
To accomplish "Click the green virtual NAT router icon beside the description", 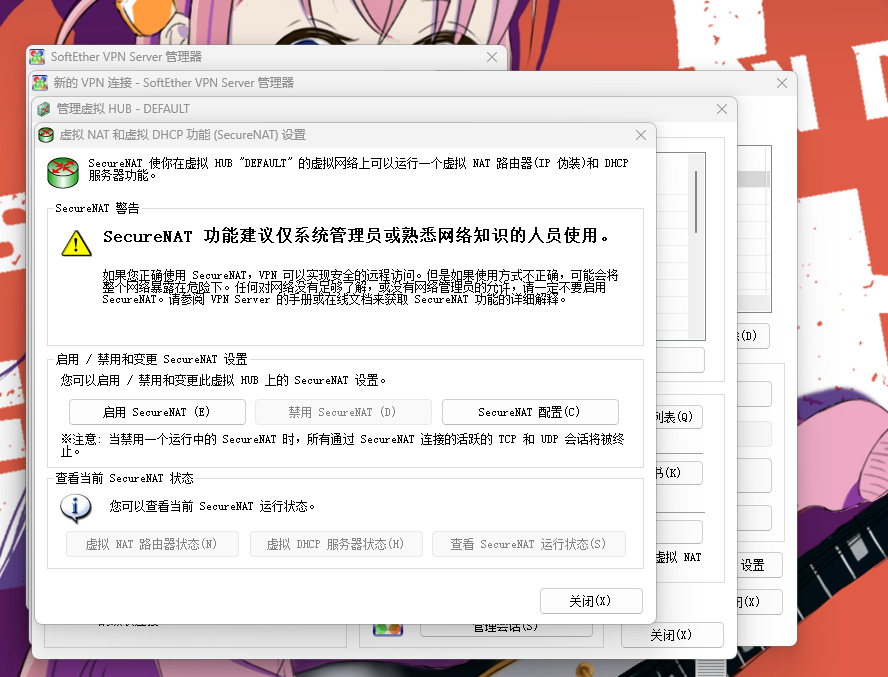I will pos(63,173).
